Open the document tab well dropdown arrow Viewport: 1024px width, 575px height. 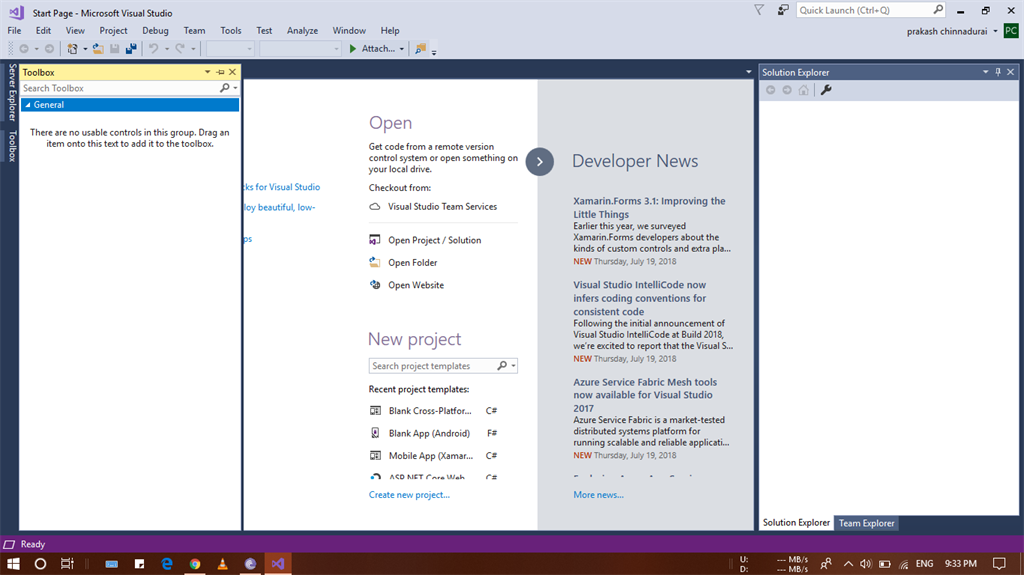point(748,72)
